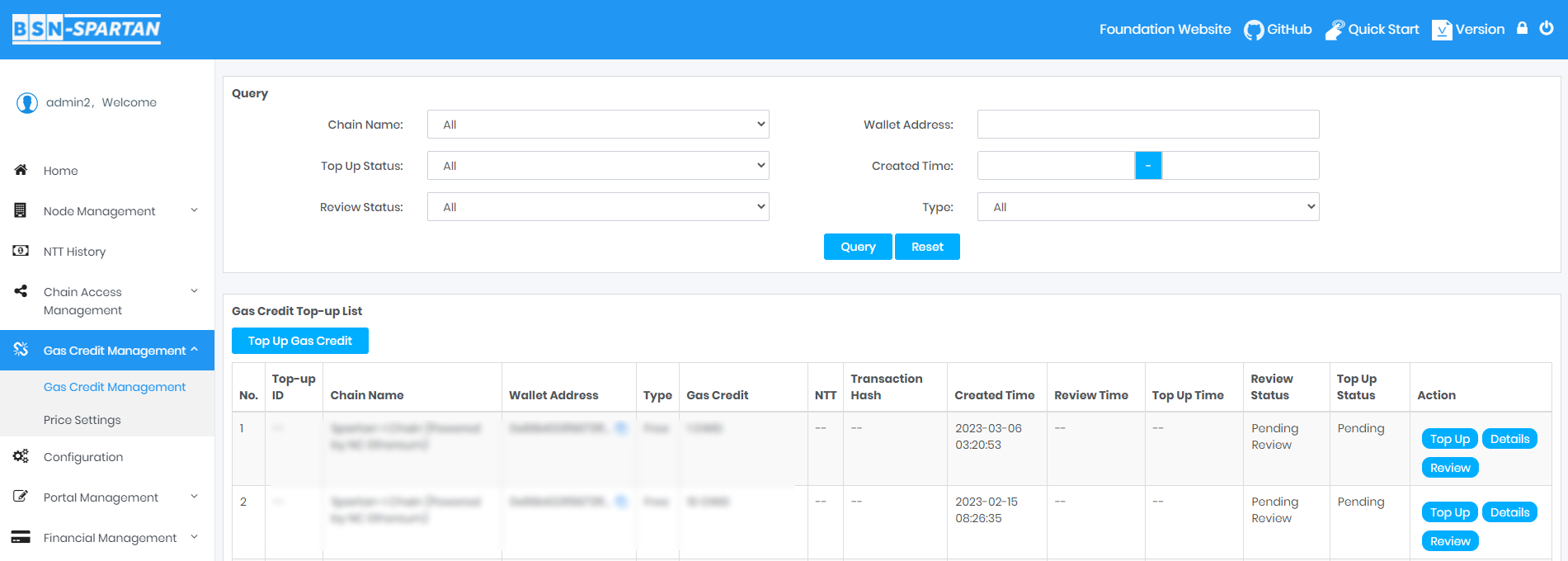Click the Query button
Screen dimensions: 1568x561
point(857,247)
